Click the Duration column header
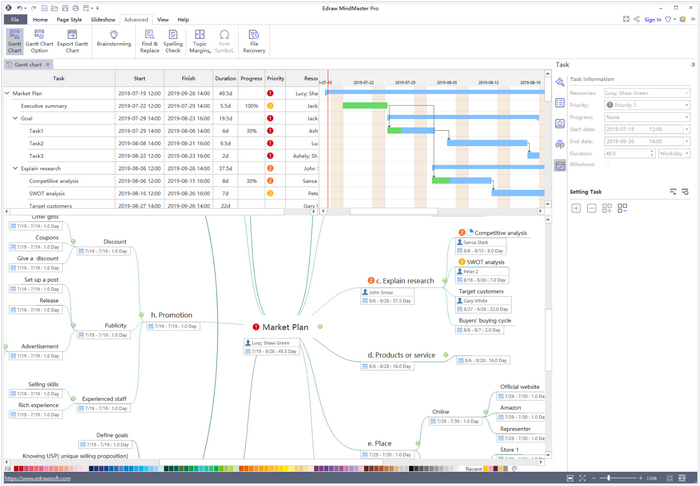The width and height of the screenshot is (700, 486). [x=225, y=78]
